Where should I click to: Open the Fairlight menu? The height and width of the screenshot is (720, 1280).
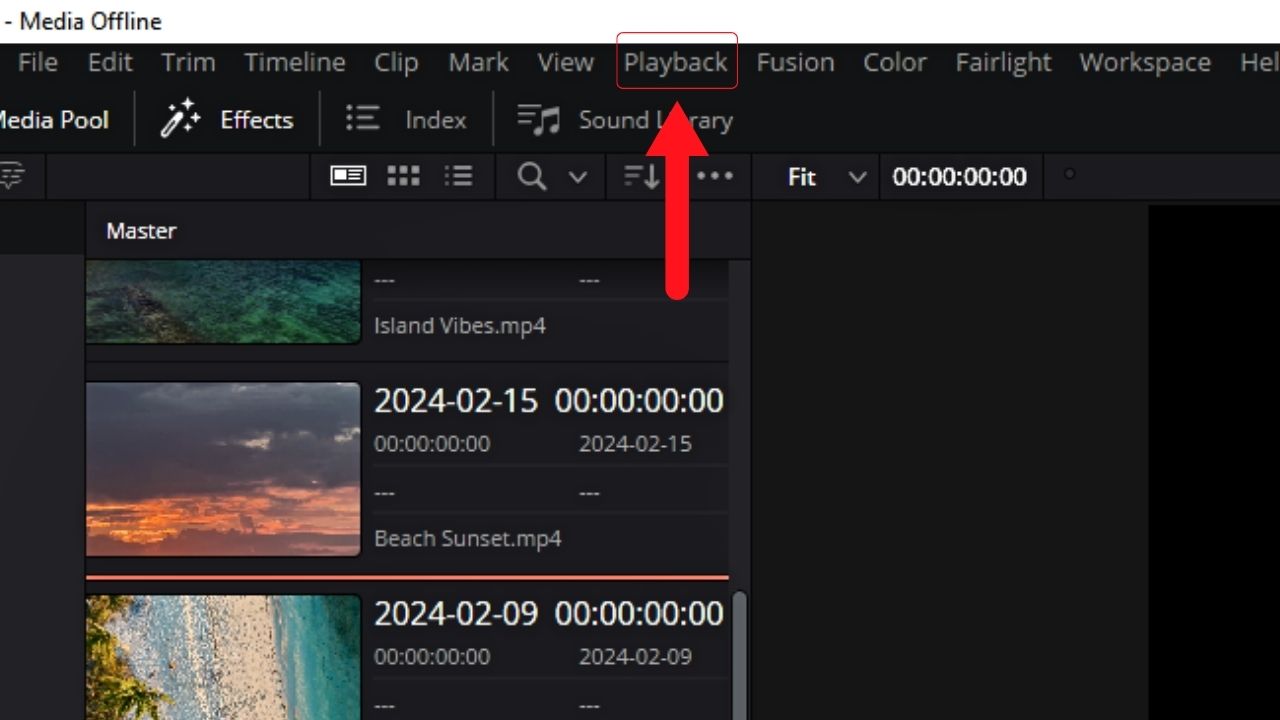pos(1003,62)
